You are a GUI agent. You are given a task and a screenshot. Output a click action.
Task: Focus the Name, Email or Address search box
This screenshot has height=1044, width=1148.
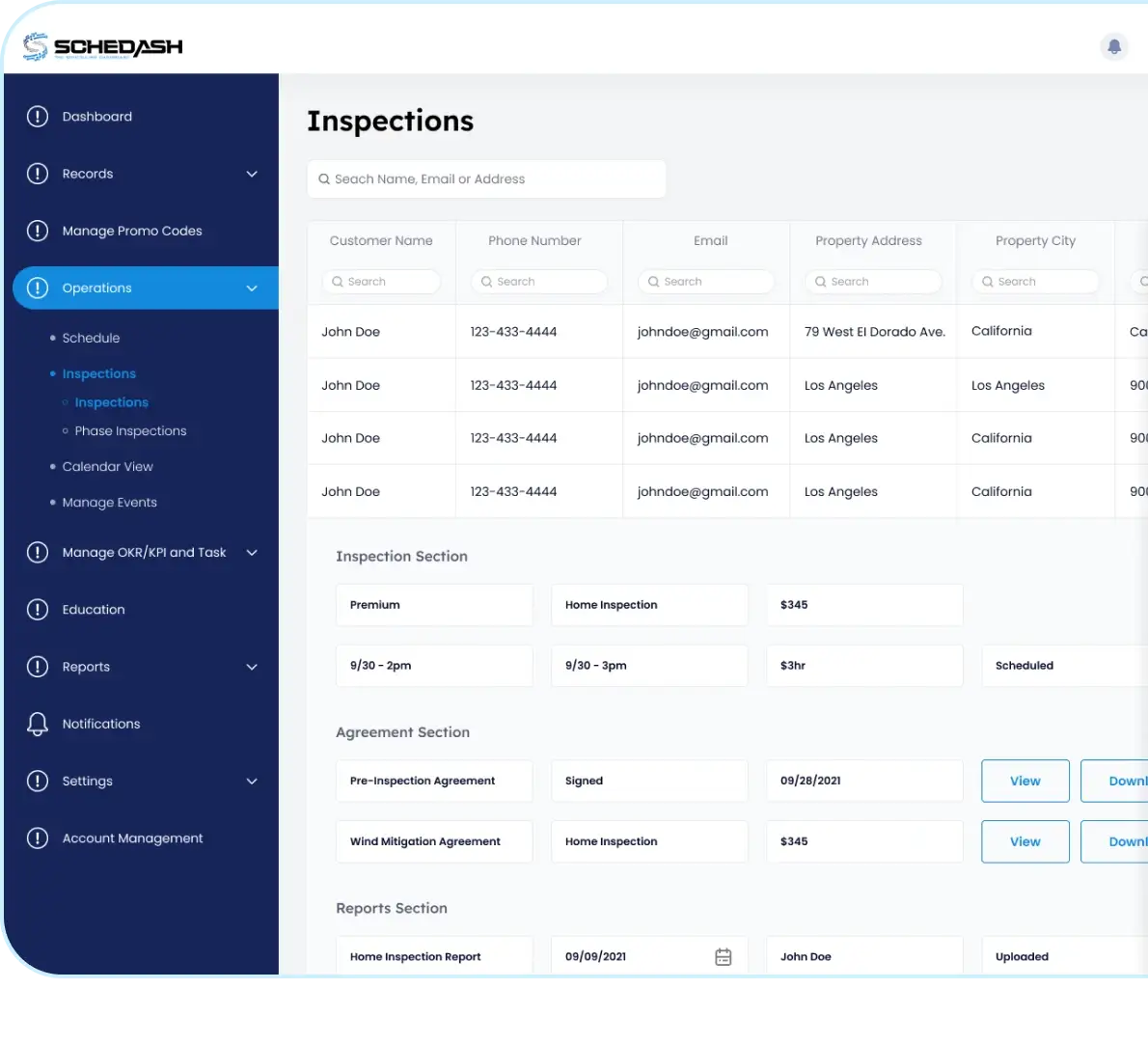tap(486, 179)
